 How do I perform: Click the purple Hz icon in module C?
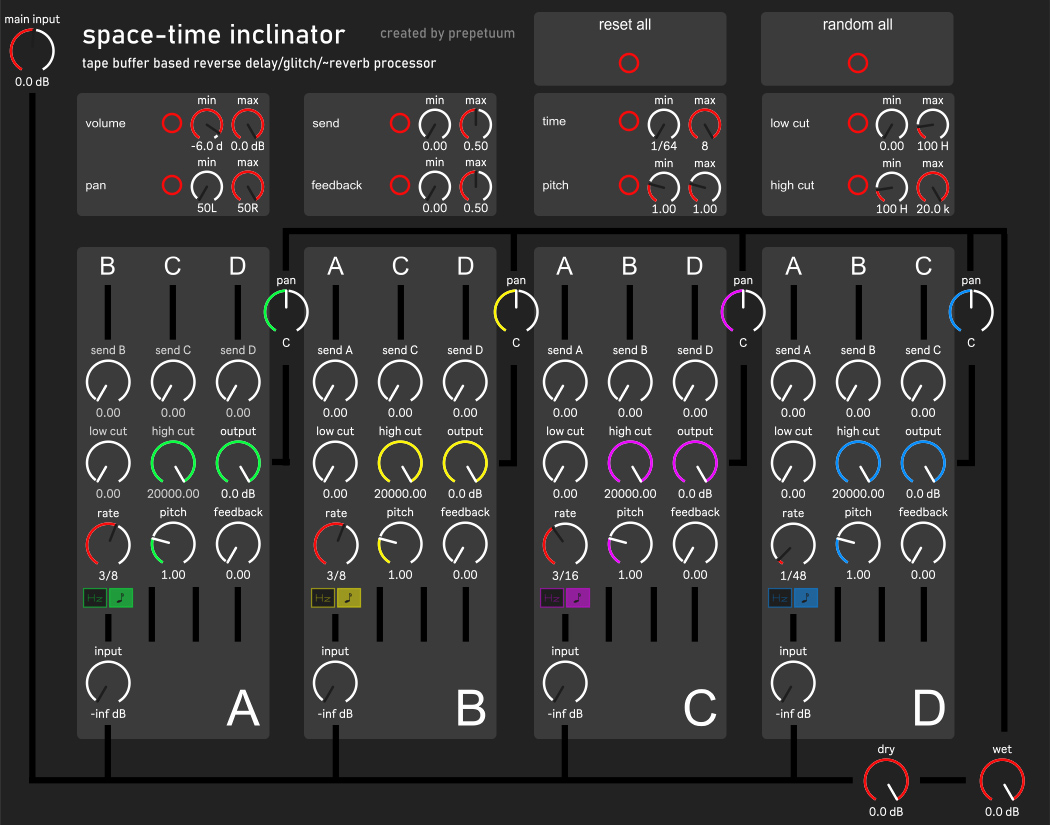[x=552, y=598]
